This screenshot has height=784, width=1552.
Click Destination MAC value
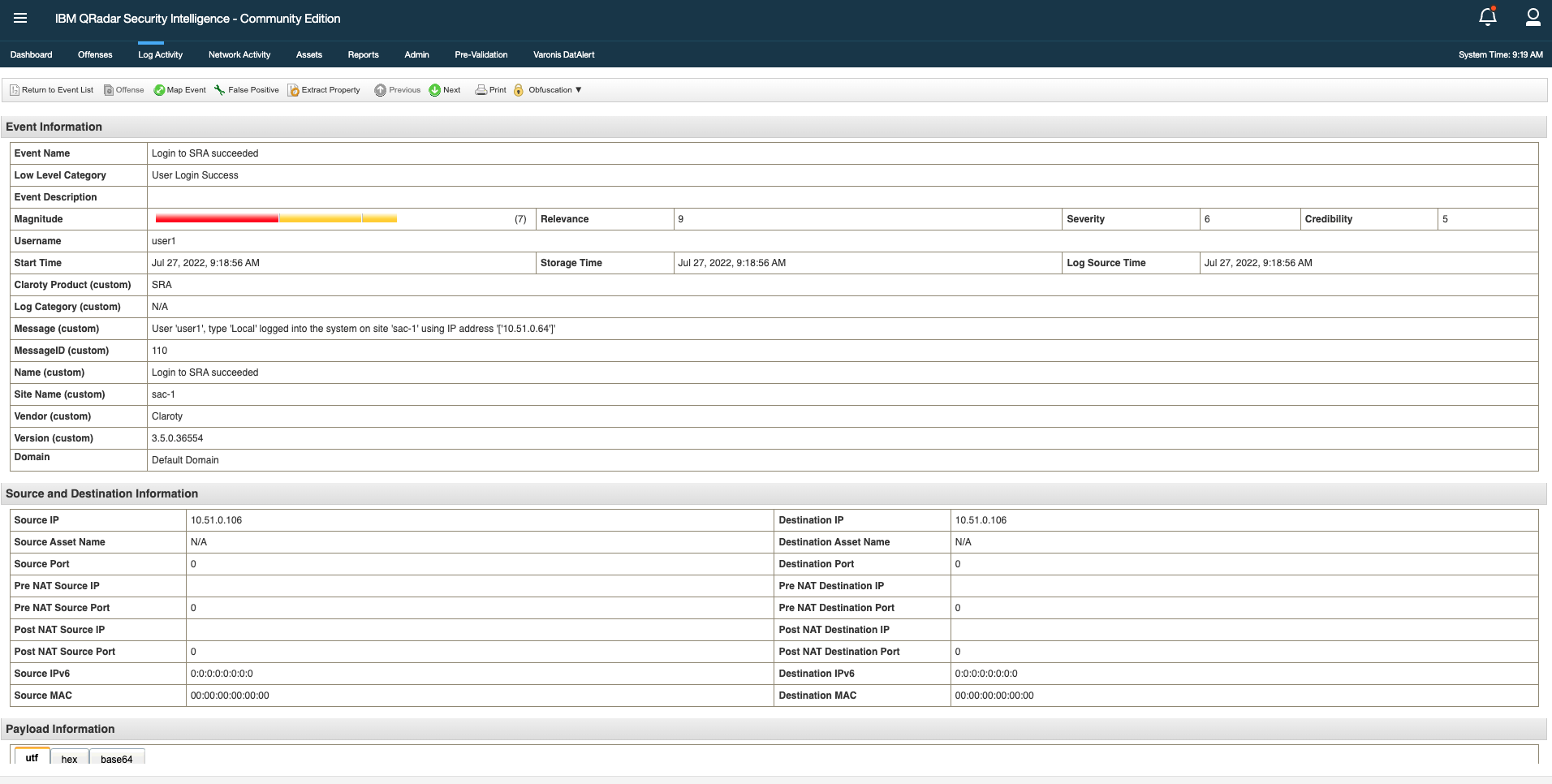click(x=994, y=696)
